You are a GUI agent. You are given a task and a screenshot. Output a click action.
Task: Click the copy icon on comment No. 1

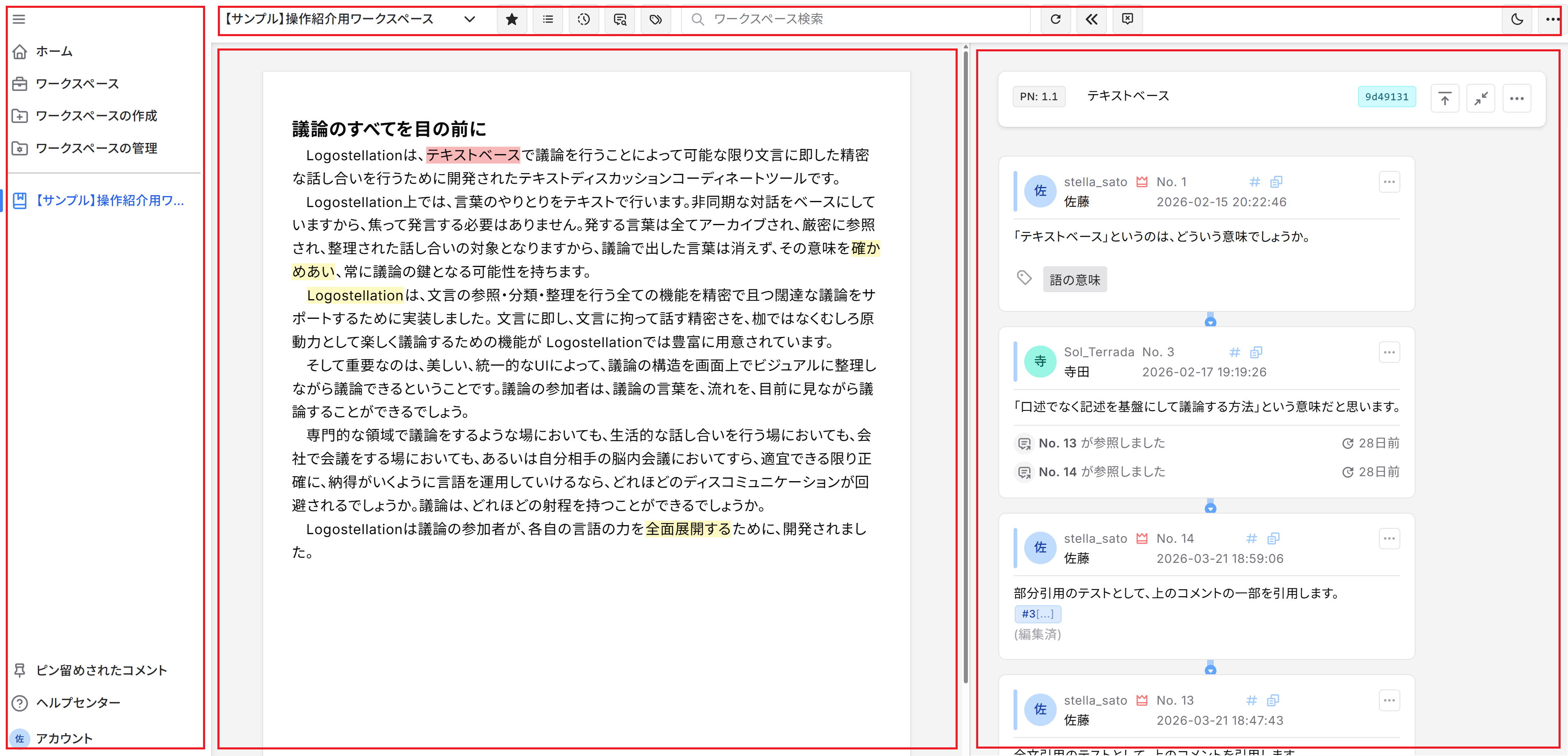point(1277,182)
